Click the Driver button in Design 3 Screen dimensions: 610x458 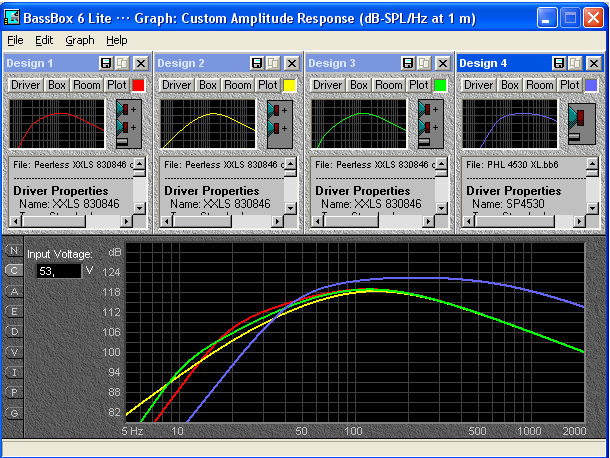(x=328, y=85)
